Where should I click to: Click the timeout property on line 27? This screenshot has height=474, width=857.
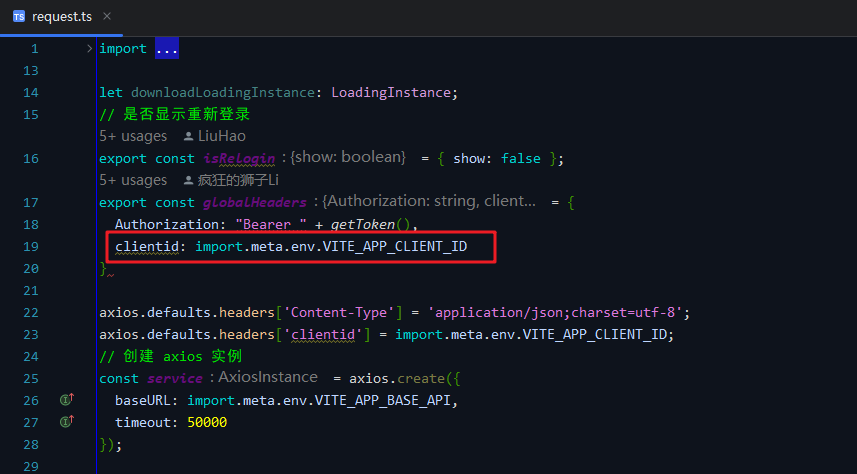(x=143, y=422)
